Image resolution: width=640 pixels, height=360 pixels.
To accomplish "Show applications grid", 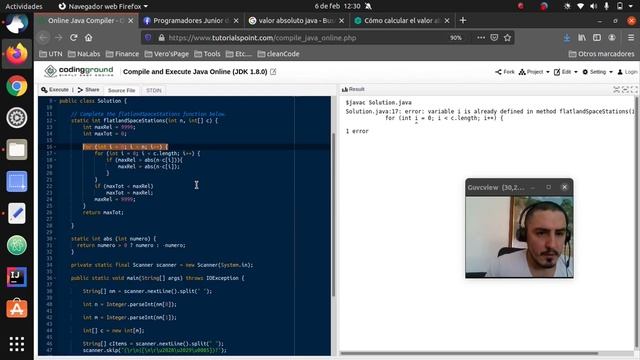I will (x=17, y=344).
